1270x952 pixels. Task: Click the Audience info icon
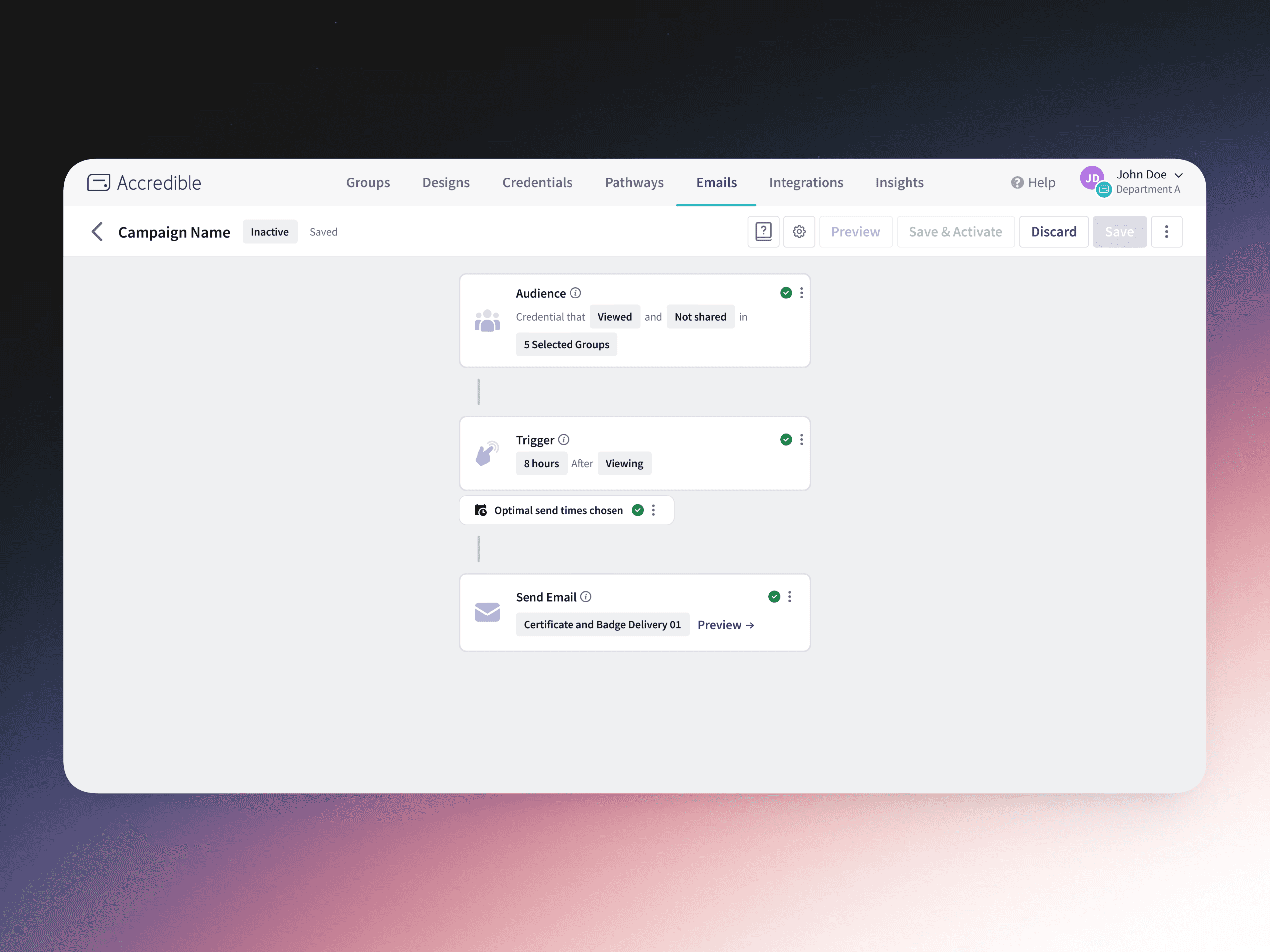pos(575,293)
